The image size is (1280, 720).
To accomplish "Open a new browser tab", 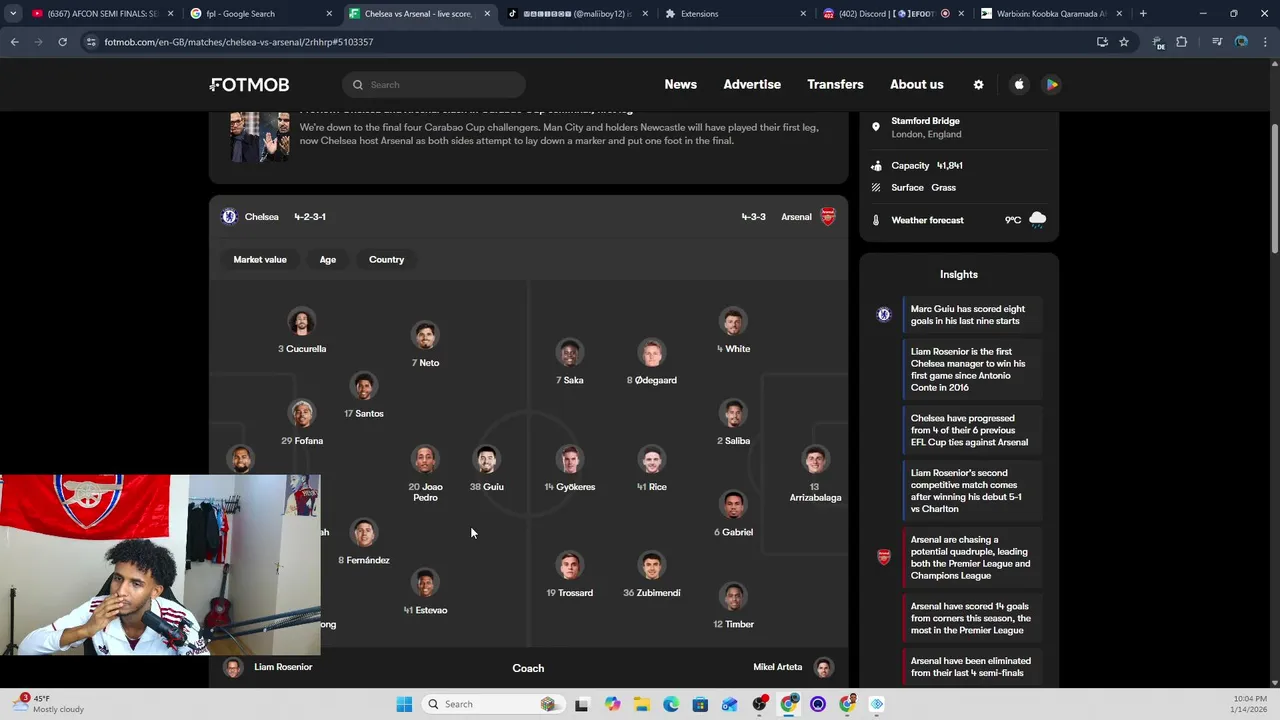I will coord(1143,14).
